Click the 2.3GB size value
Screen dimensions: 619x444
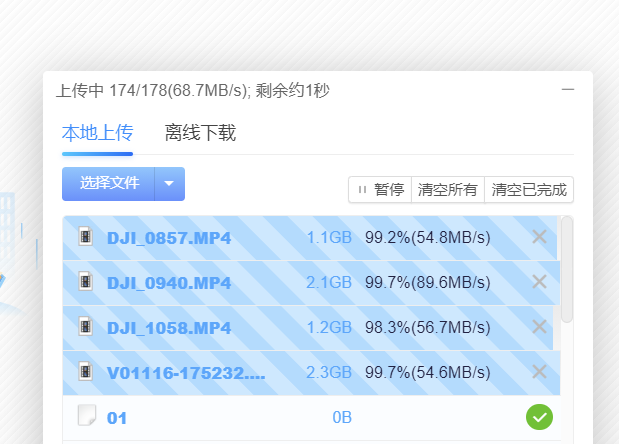pyautogui.click(x=329, y=373)
